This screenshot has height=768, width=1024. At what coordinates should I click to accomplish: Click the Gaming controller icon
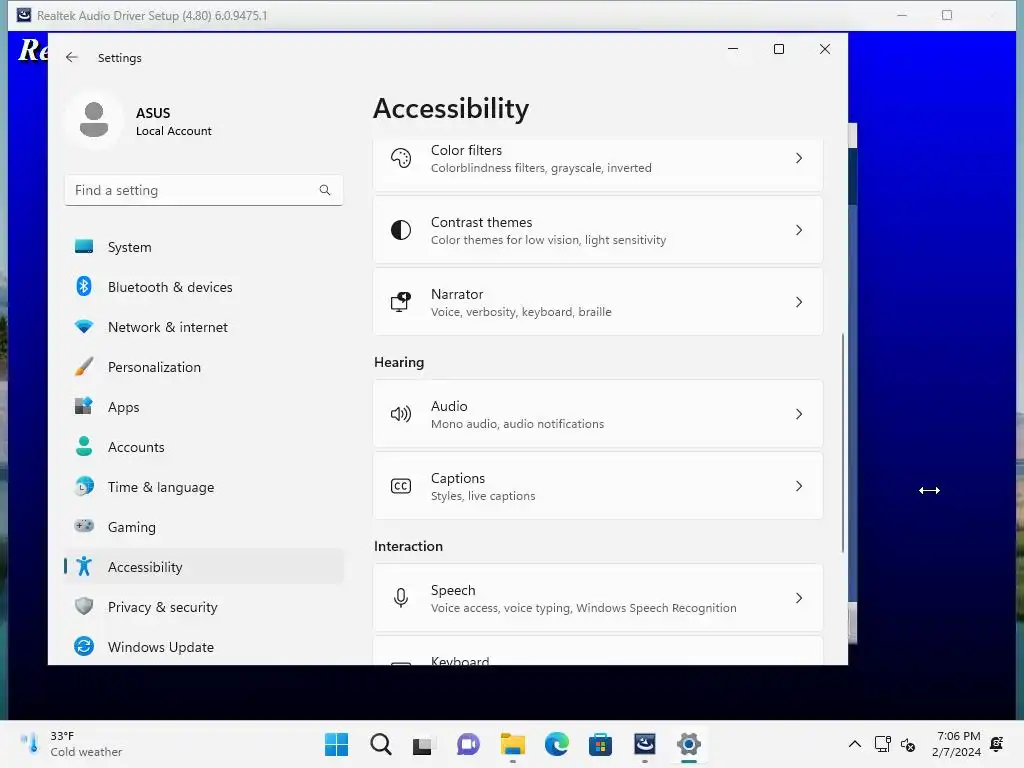(84, 526)
